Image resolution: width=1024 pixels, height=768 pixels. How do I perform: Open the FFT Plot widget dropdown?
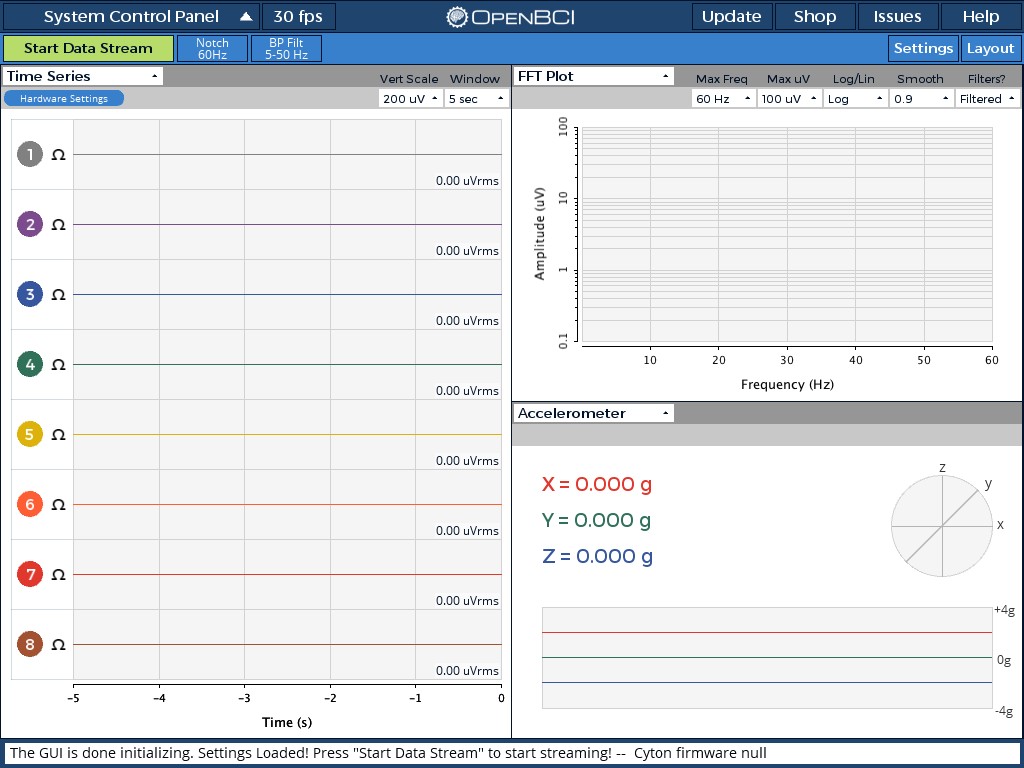594,76
